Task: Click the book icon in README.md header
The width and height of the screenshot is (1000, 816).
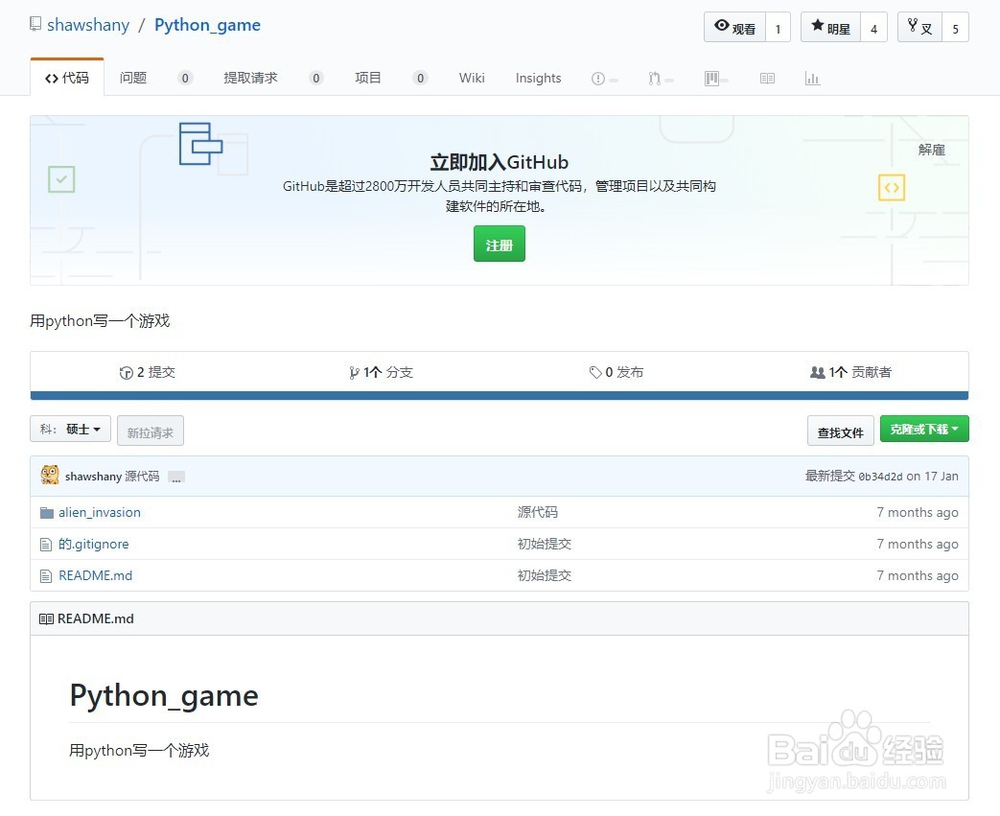Action: pyautogui.click(x=47, y=619)
